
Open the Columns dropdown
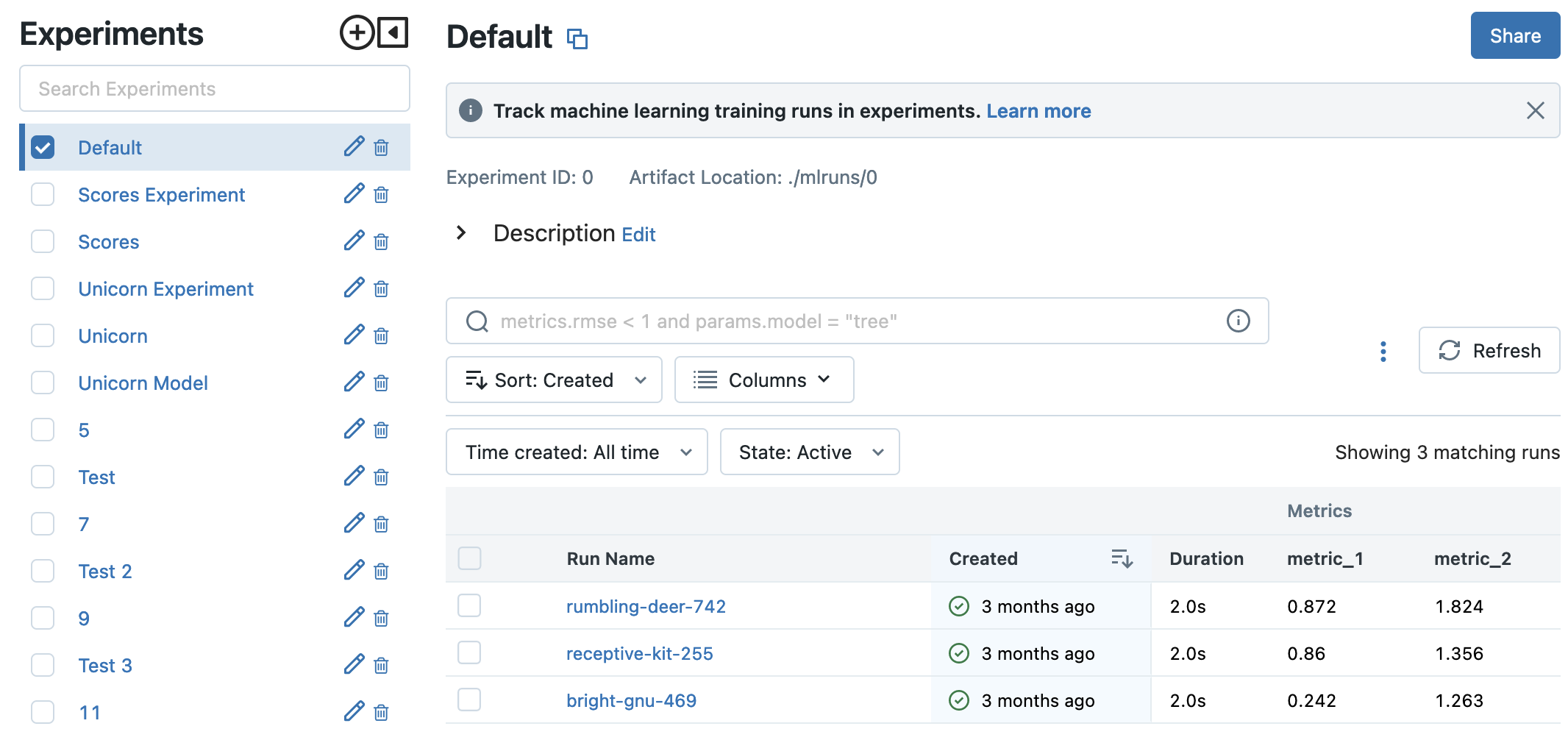(763, 380)
